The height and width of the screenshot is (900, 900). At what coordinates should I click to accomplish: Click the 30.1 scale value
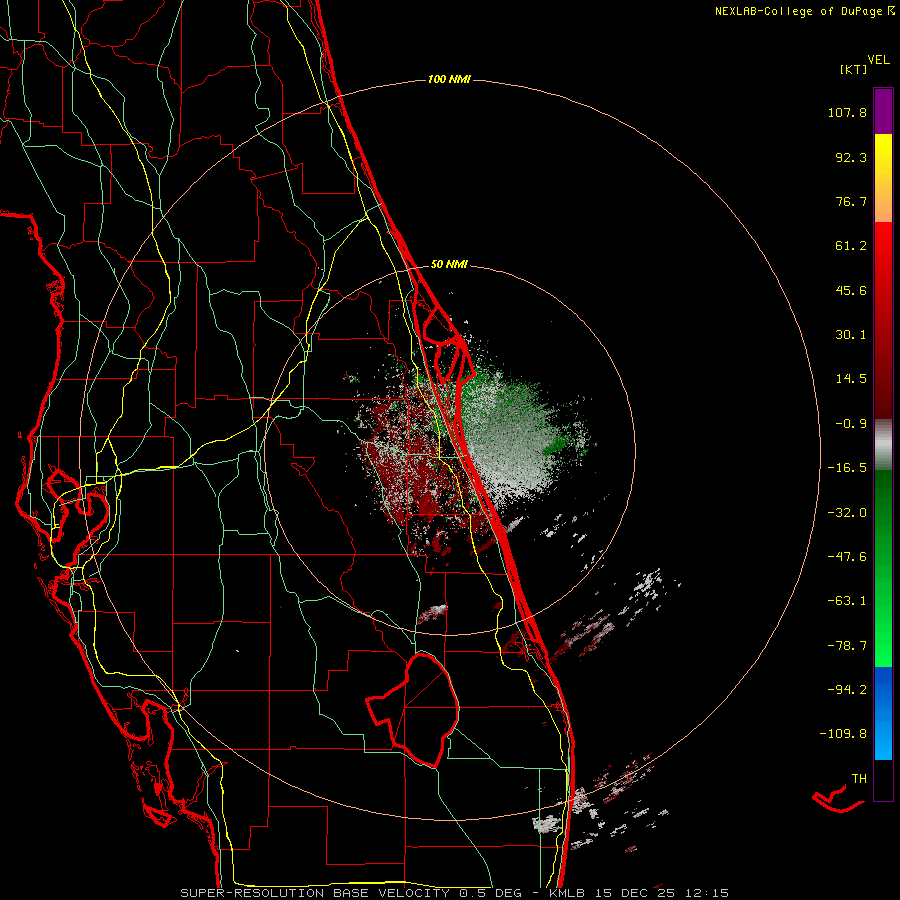pyautogui.click(x=851, y=335)
